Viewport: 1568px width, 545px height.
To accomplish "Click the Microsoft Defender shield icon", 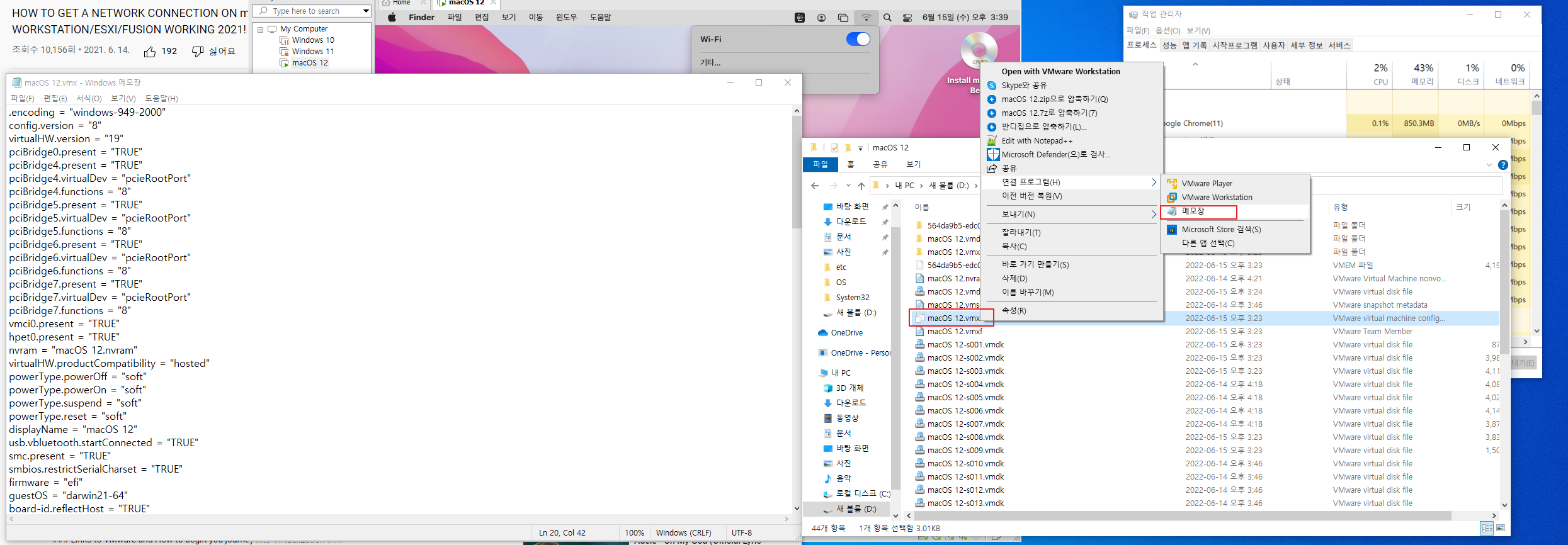I will point(993,154).
